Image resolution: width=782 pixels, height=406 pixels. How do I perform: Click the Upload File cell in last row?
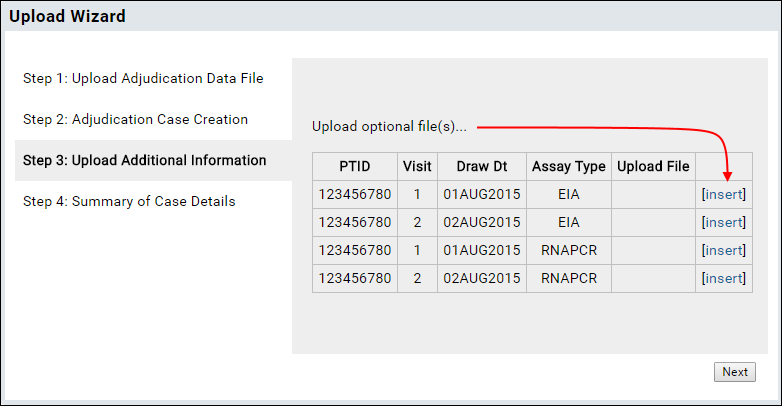[x=653, y=278]
